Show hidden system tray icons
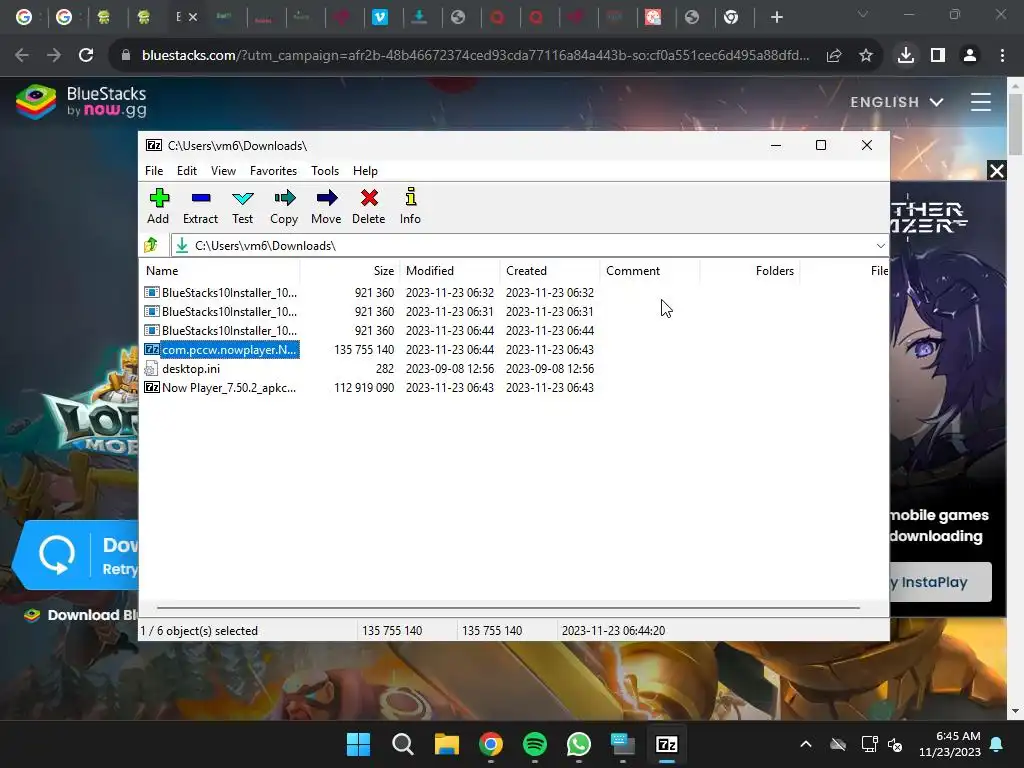 point(806,744)
